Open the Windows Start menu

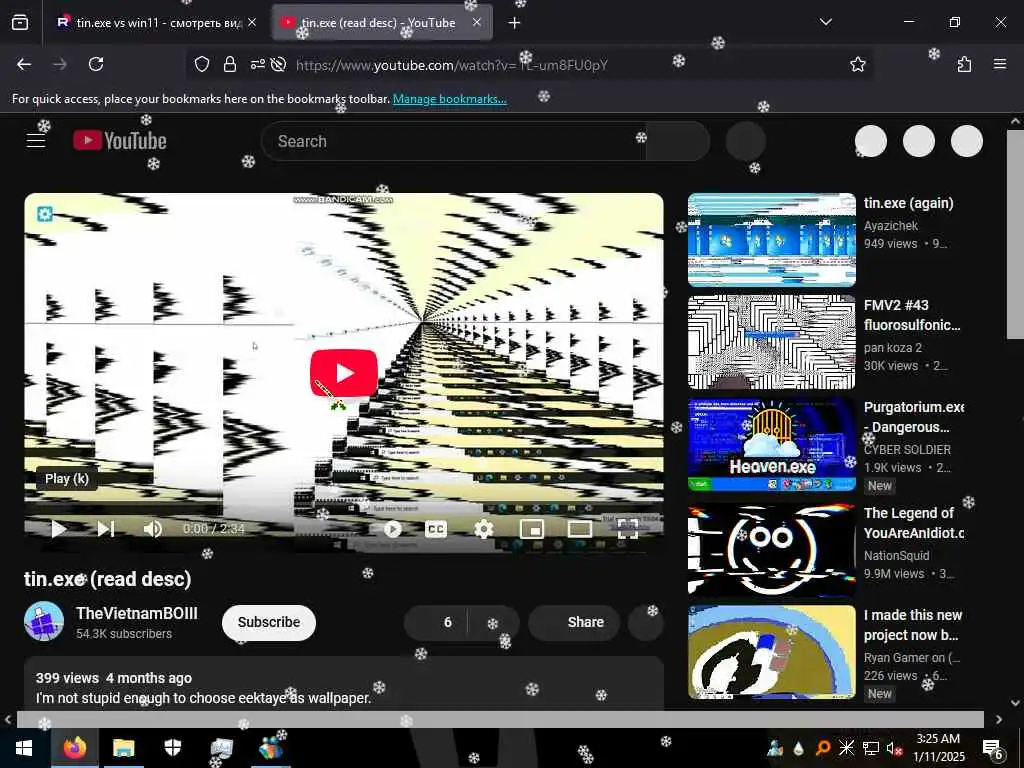[24, 748]
